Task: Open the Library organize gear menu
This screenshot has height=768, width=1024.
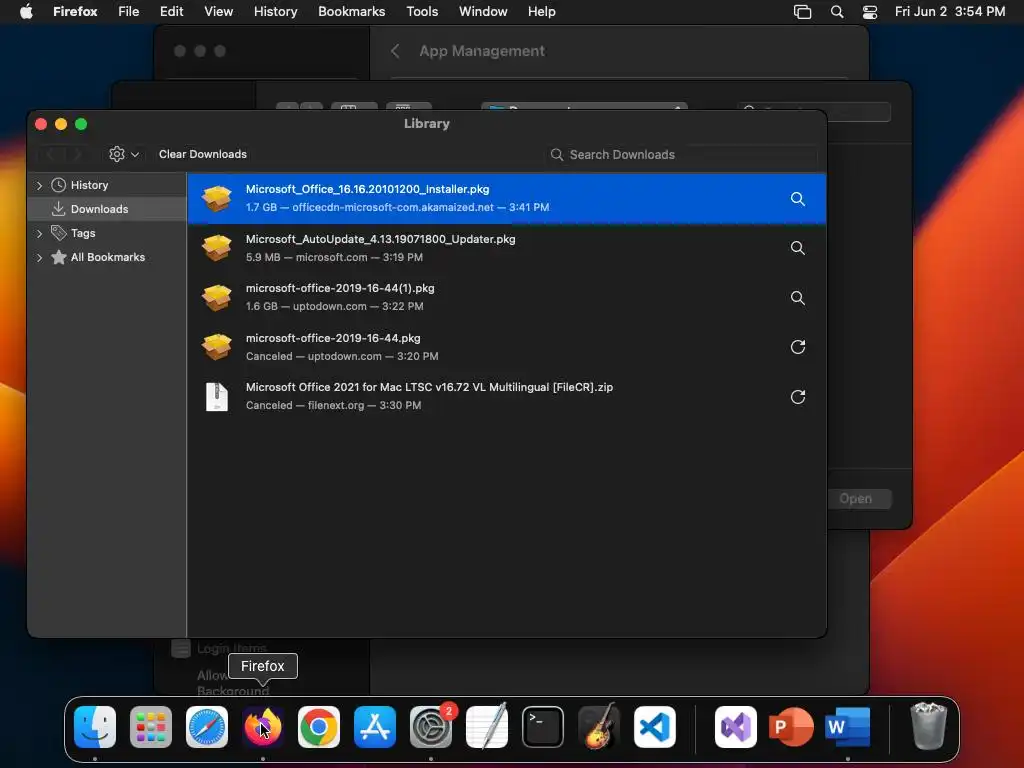Action: [x=123, y=154]
